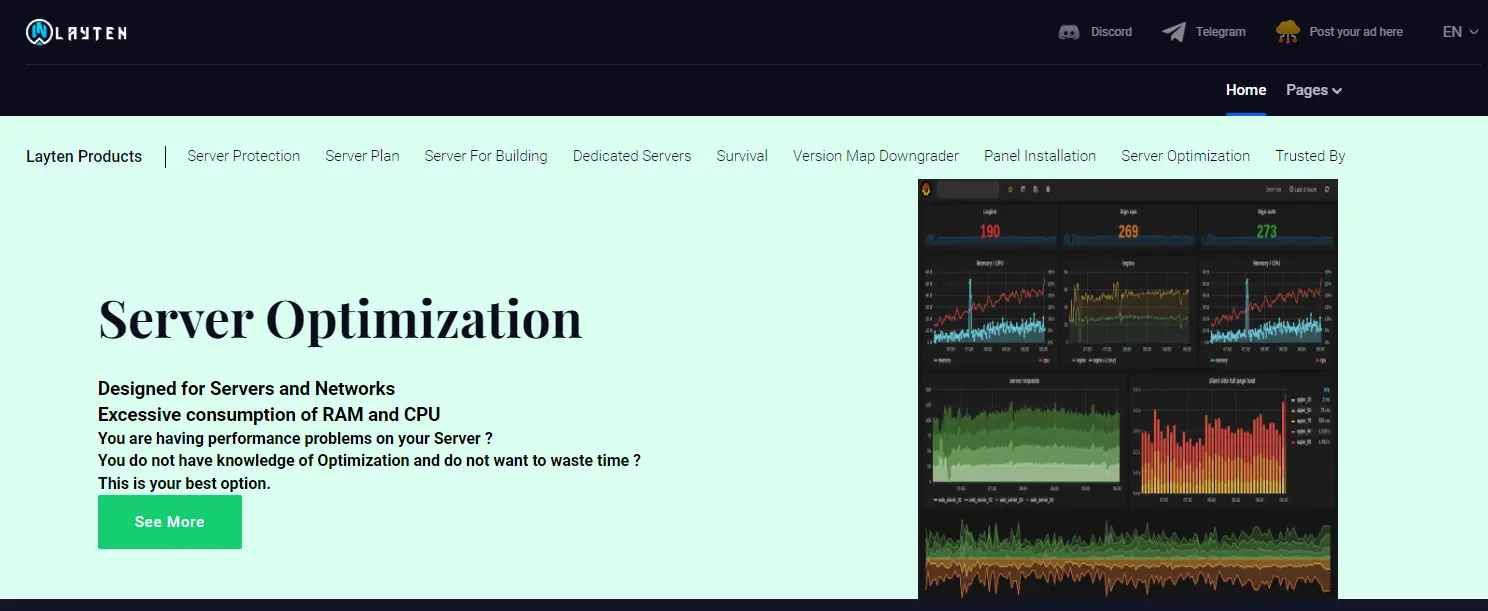Click 'This is your best option.' text

tap(184, 484)
